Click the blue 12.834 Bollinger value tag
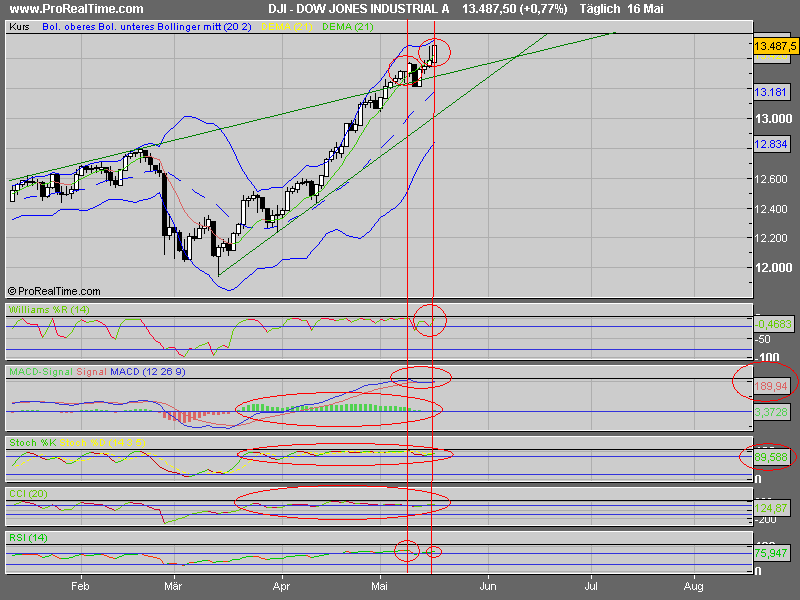 tap(770, 144)
